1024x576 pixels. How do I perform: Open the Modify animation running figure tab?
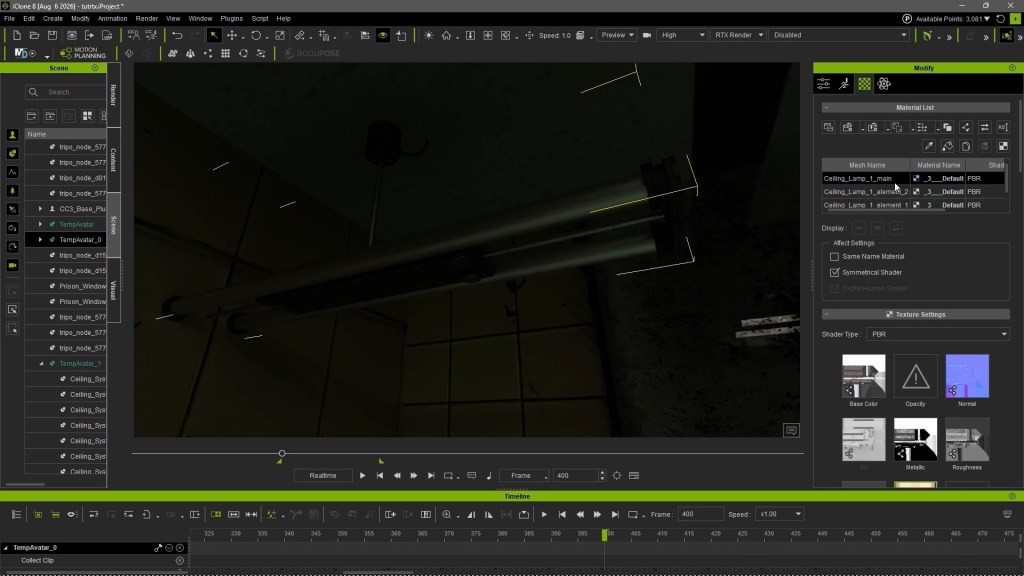click(844, 84)
